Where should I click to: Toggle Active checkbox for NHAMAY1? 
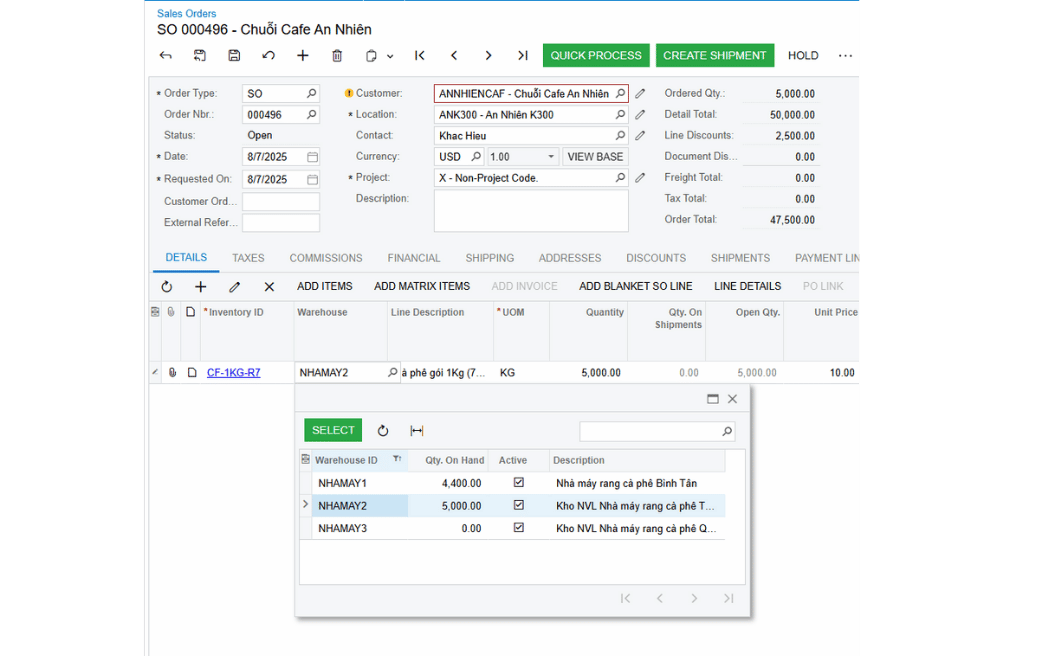[x=518, y=483]
